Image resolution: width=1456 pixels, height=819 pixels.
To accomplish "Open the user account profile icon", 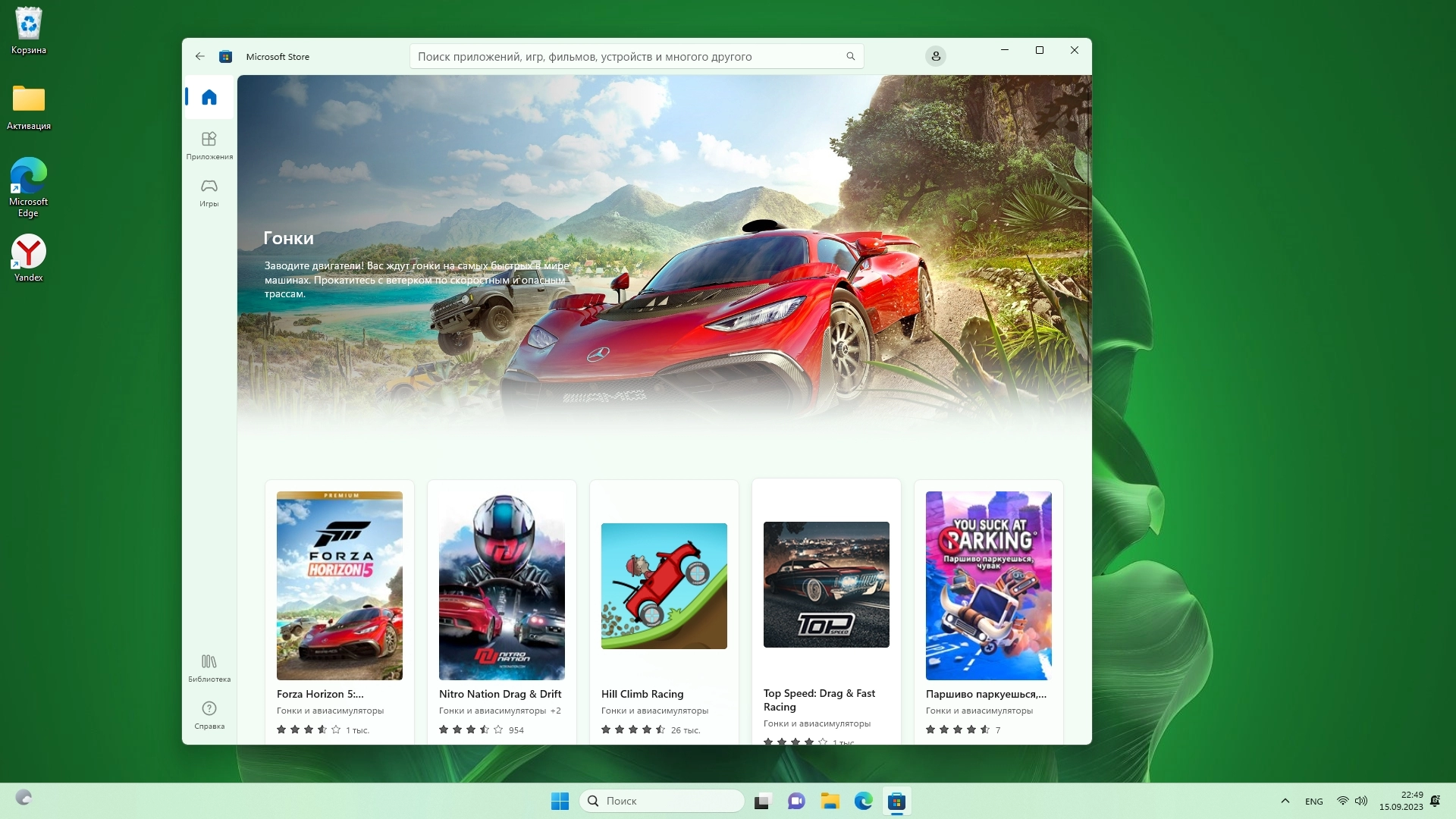I will [935, 56].
